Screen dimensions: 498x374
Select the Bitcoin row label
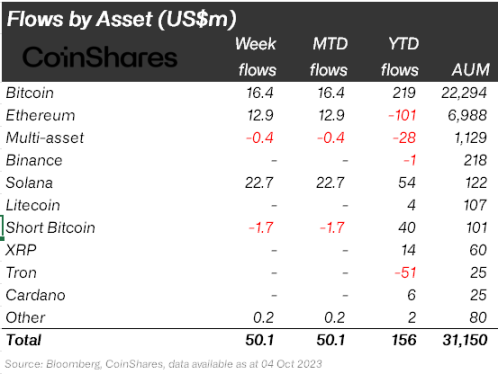coord(30,93)
